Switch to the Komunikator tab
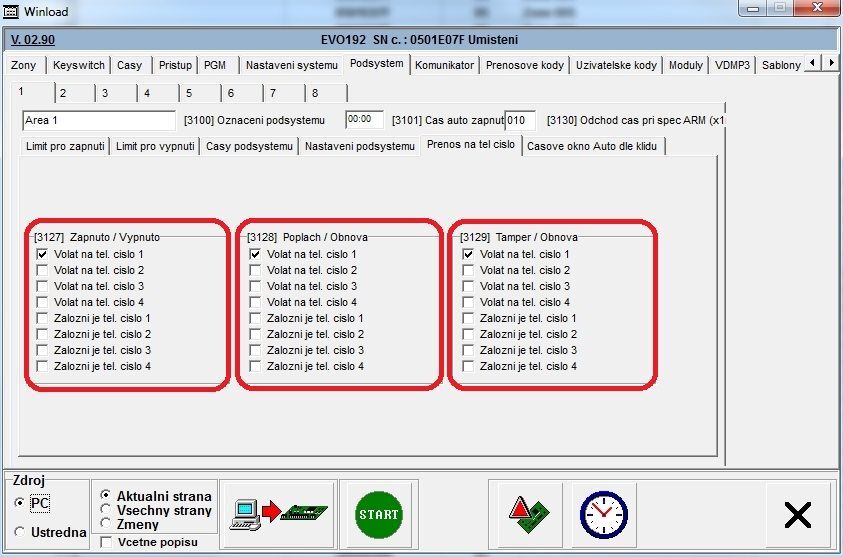Image resolution: width=843 pixels, height=557 pixels. (x=444, y=65)
